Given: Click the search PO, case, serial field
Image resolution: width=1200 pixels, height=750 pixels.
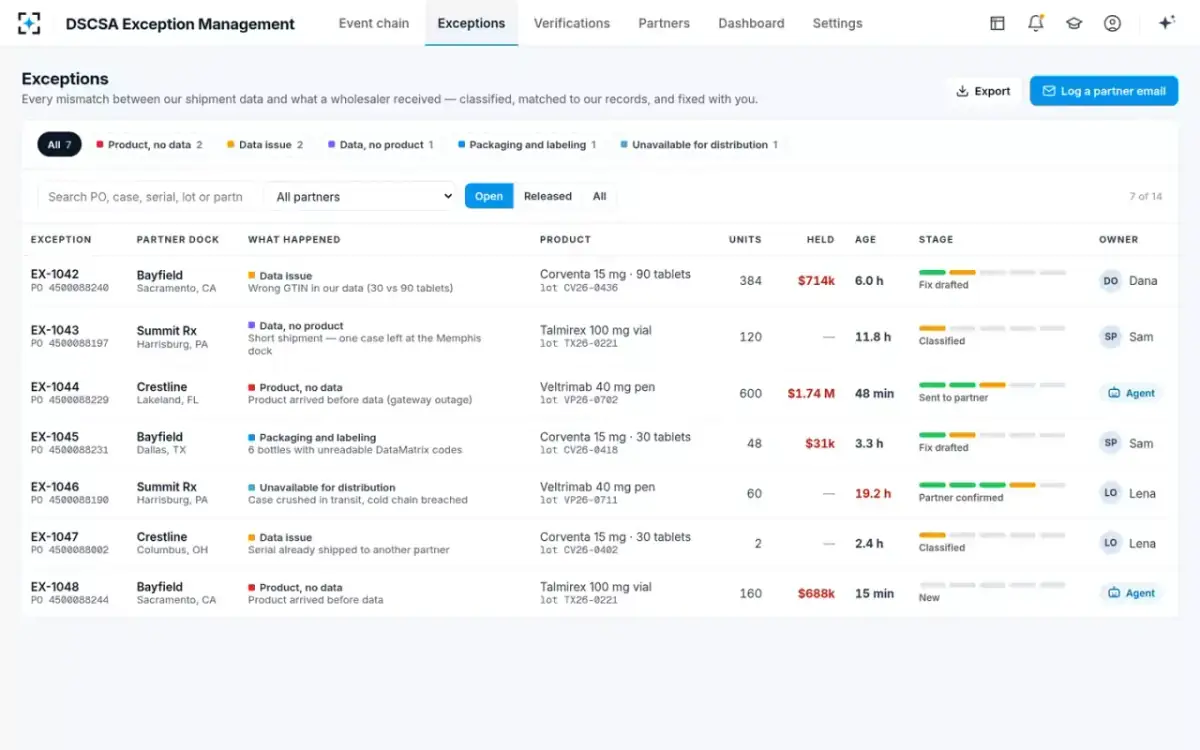Looking at the screenshot, I should point(148,196).
